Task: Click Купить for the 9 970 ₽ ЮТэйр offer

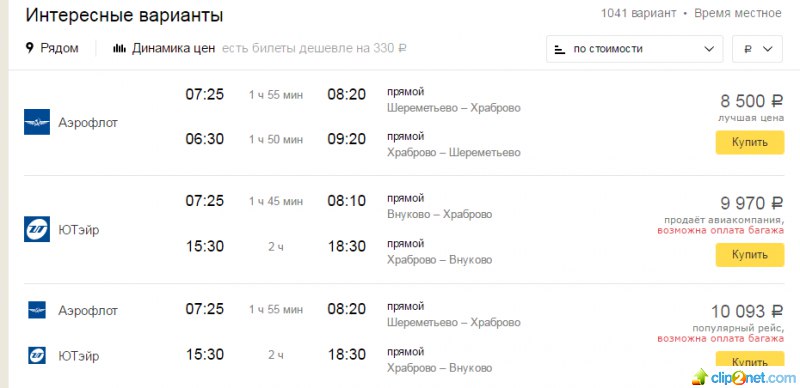Action: click(x=749, y=255)
